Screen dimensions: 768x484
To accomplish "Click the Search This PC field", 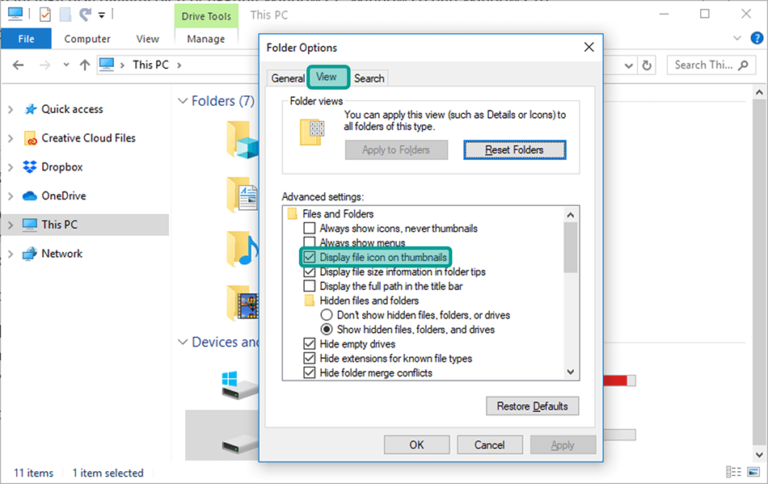I will click(x=709, y=65).
